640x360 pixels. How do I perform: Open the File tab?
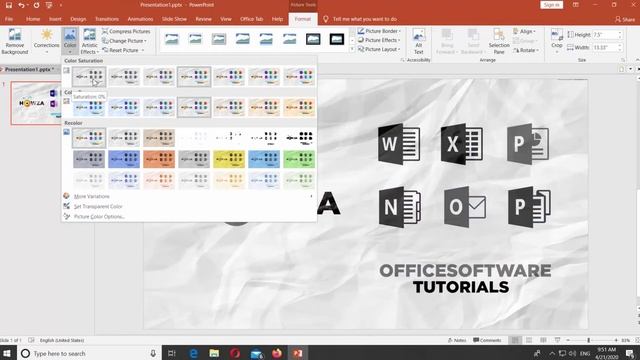9,19
